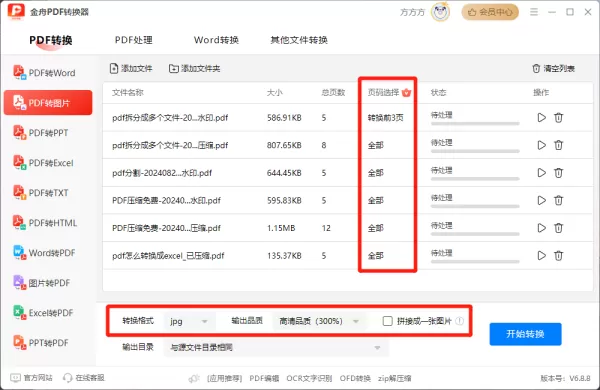Viewport: 600px width, 390px height.
Task: Switch to the PDF处理 tab
Action: [134, 40]
